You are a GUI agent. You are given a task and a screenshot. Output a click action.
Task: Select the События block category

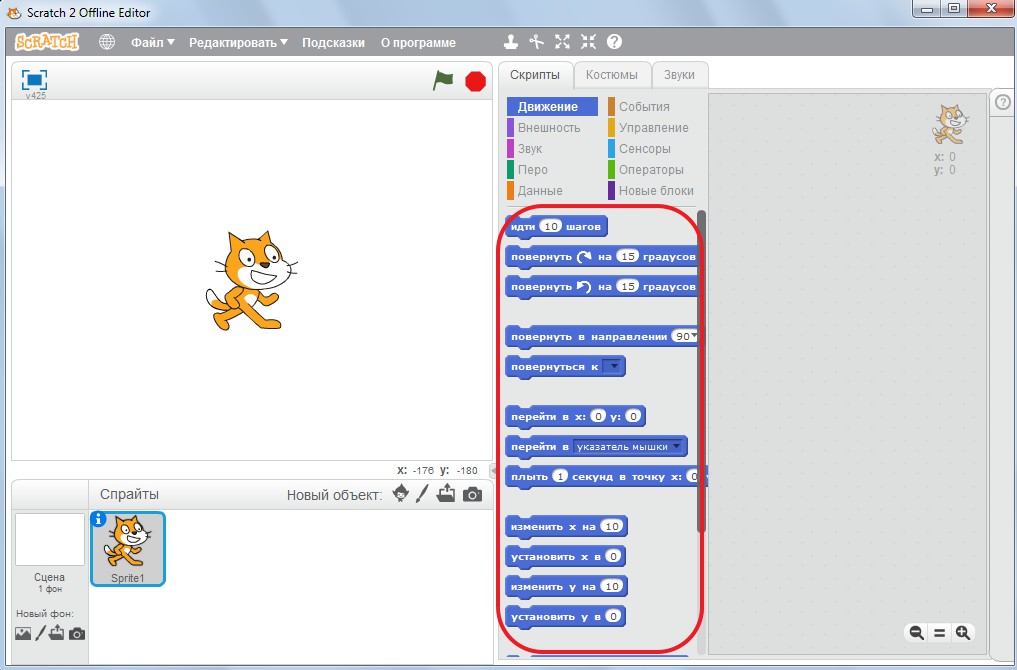[x=639, y=106]
